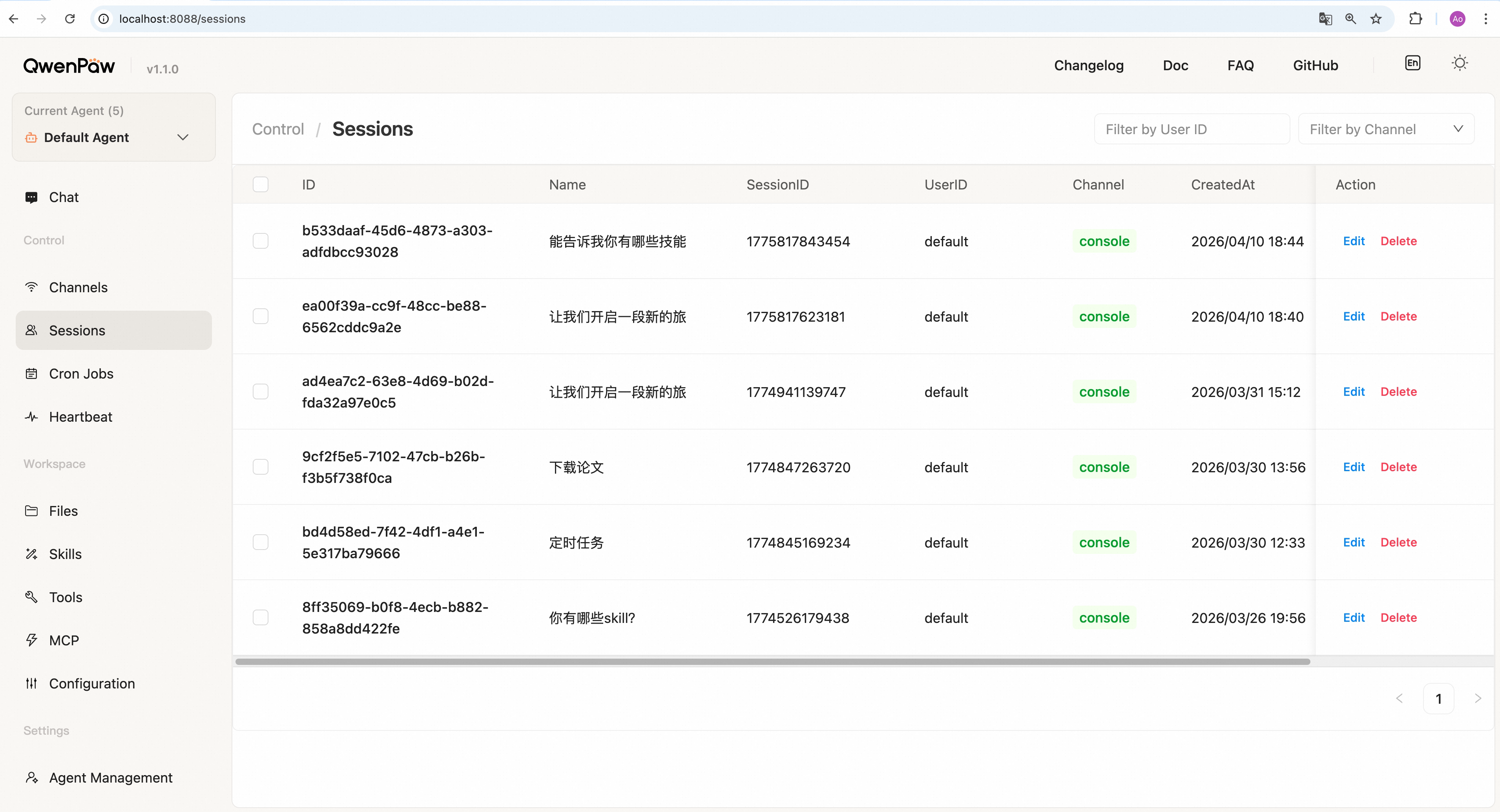Viewport: 1500px width, 812px height.
Task: Delete the 你有哪些skill? session
Action: click(1398, 617)
